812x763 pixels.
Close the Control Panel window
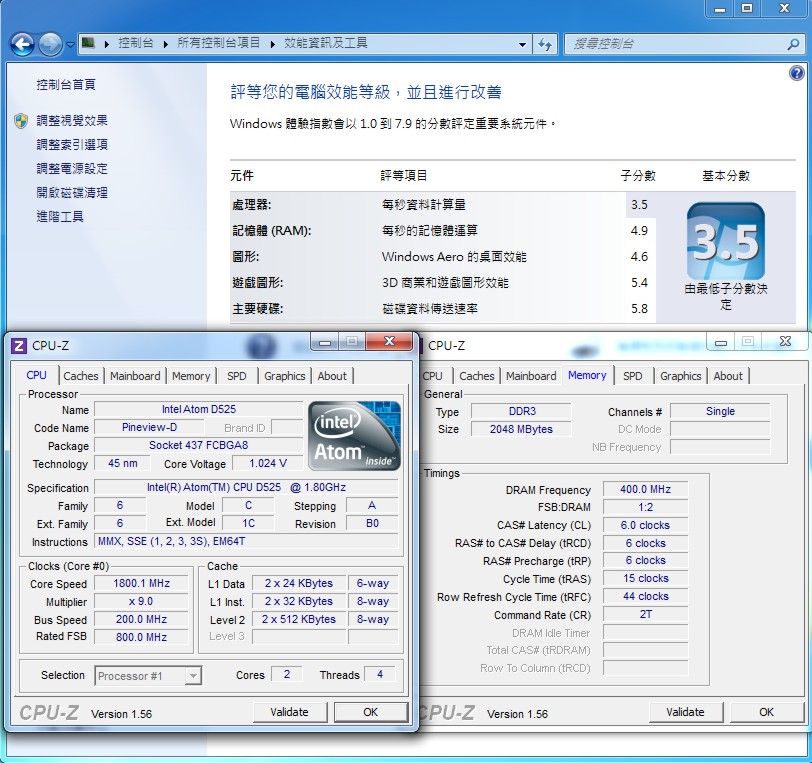[x=785, y=9]
